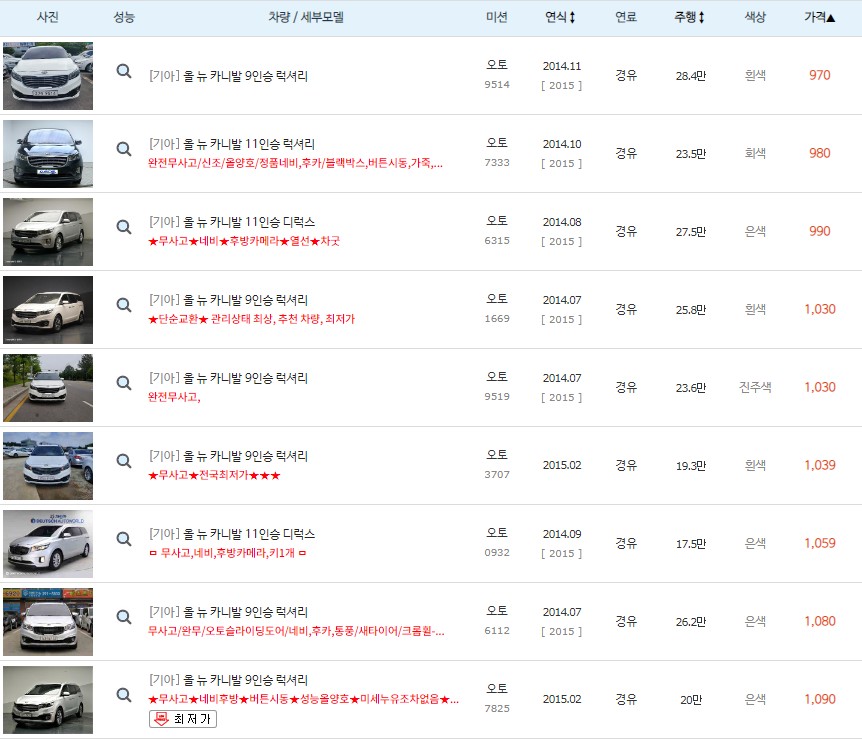Open magnifier icon for car numbered 1669
The image size is (862, 740).
coord(124,305)
